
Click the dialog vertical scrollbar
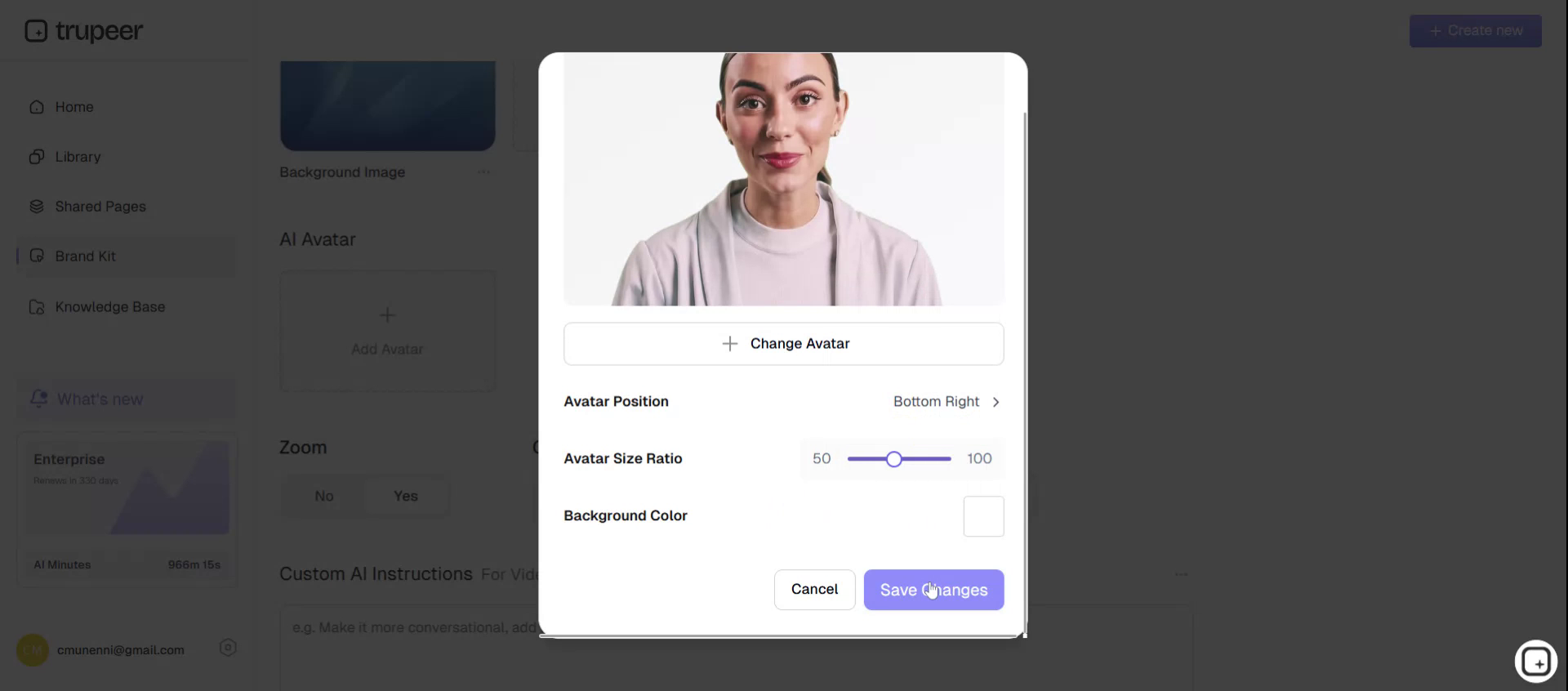coord(1024,372)
